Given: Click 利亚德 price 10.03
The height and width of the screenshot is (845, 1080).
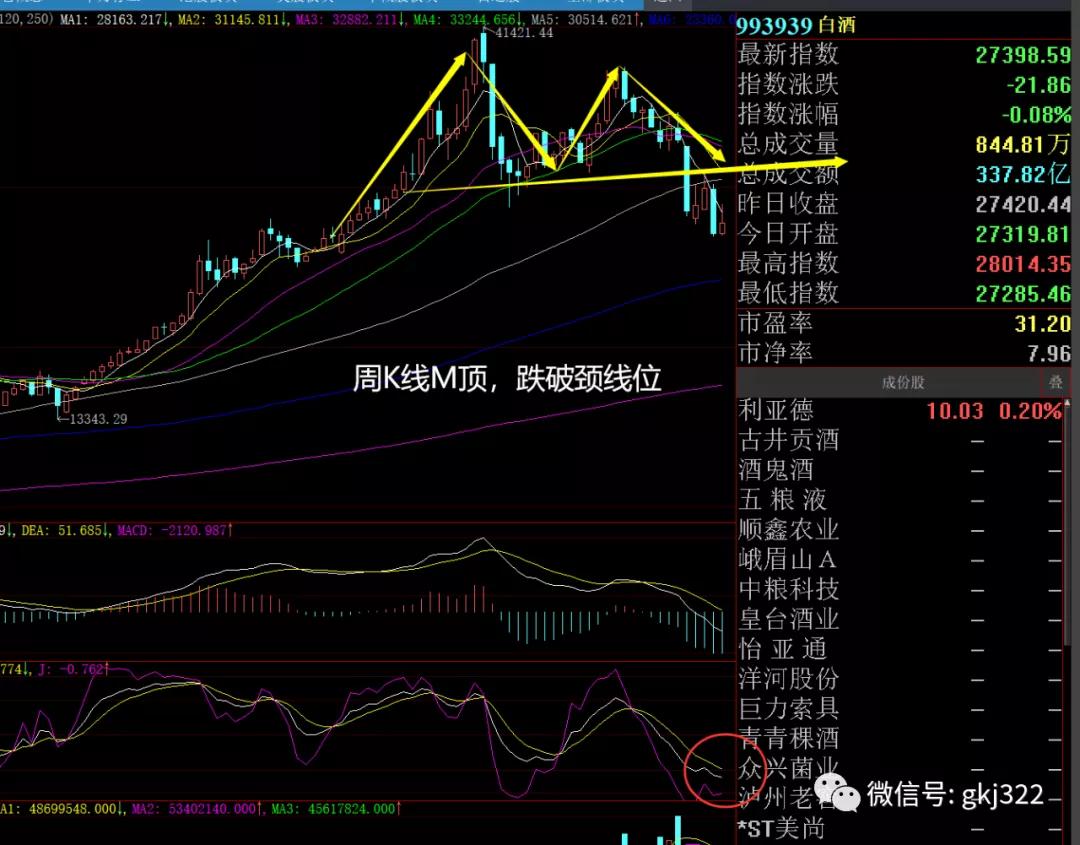Looking at the screenshot, I should click(x=954, y=411).
